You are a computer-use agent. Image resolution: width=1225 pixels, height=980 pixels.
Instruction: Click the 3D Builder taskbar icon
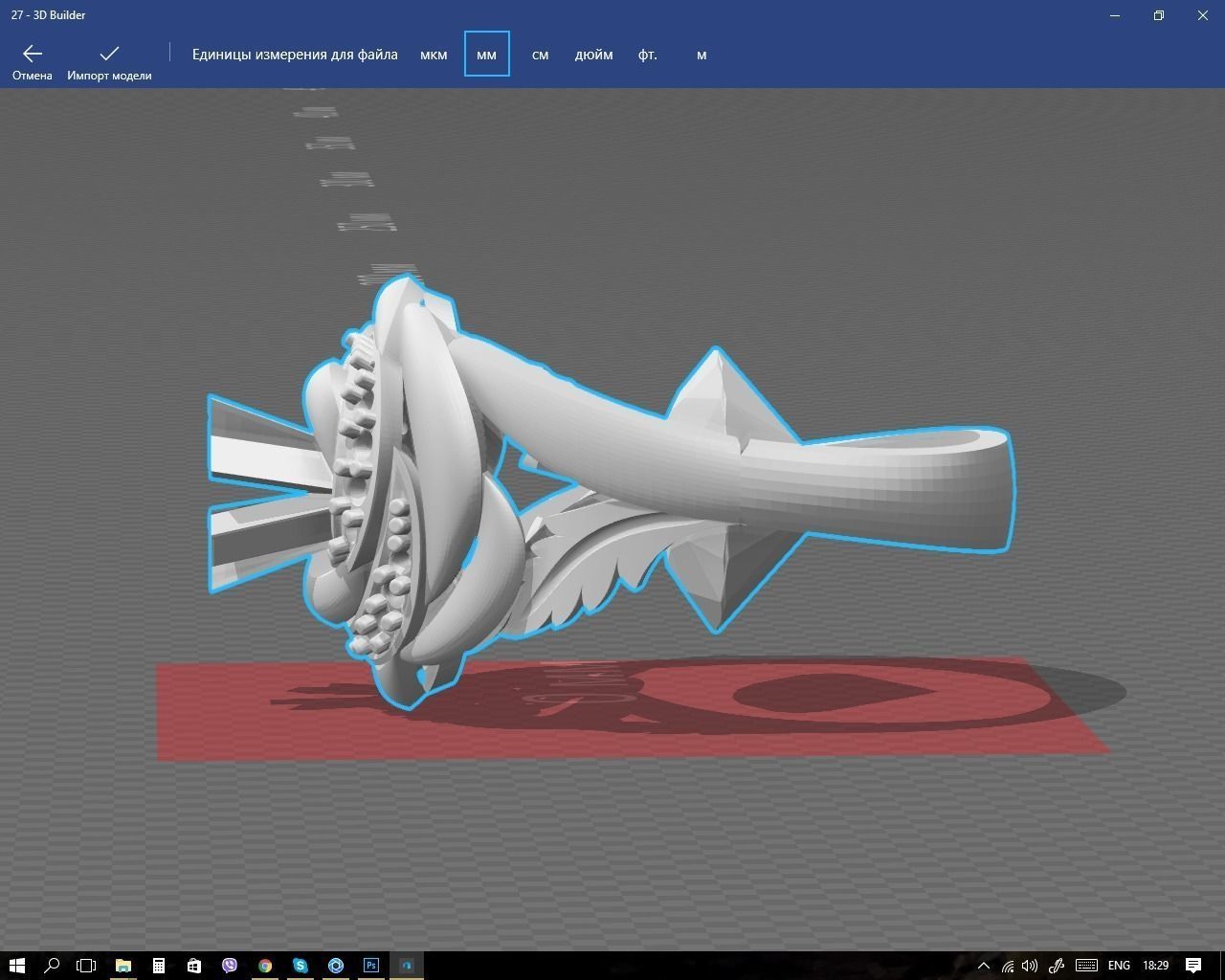tap(406, 965)
